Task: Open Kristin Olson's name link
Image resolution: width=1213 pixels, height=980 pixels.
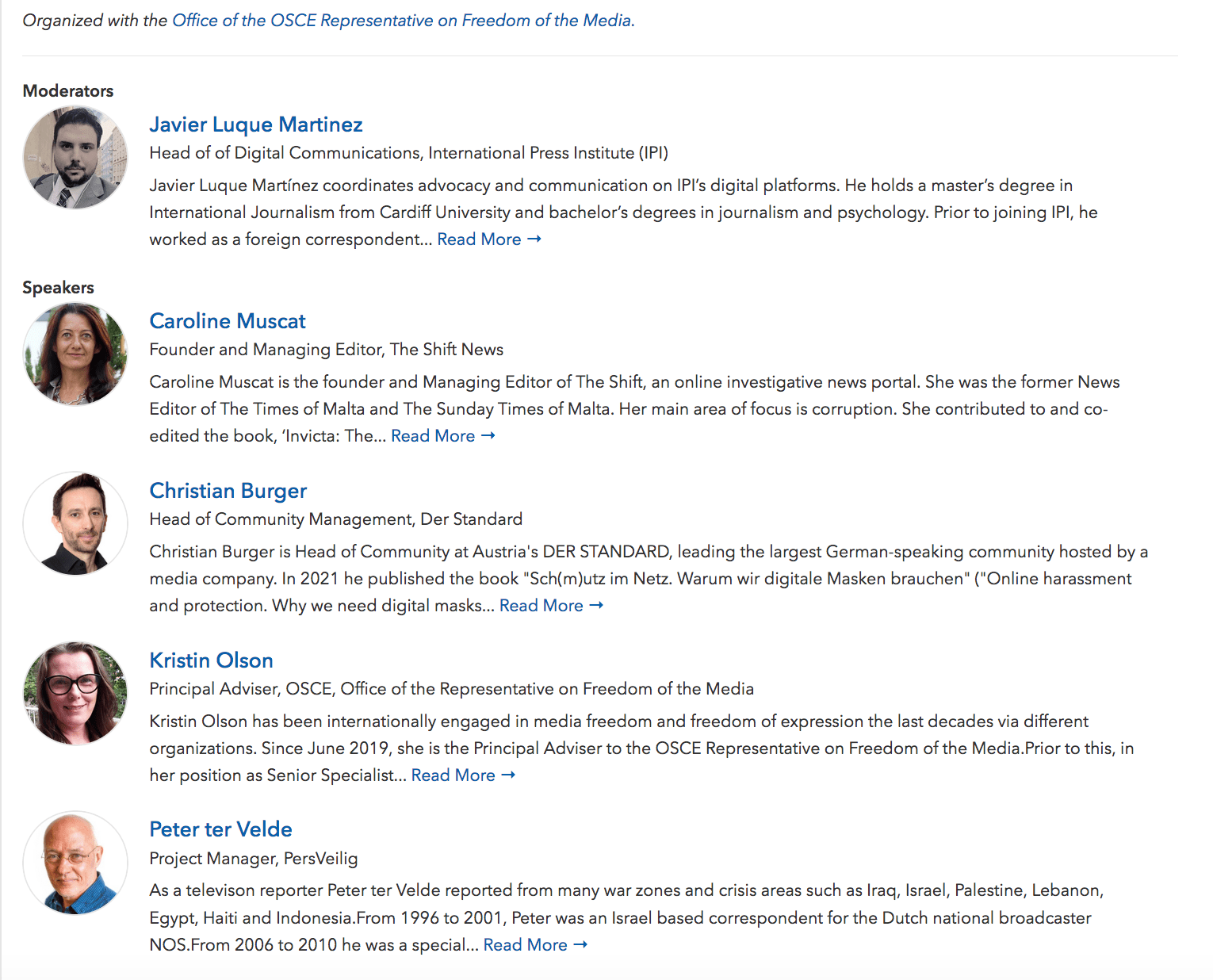Action: [x=212, y=660]
